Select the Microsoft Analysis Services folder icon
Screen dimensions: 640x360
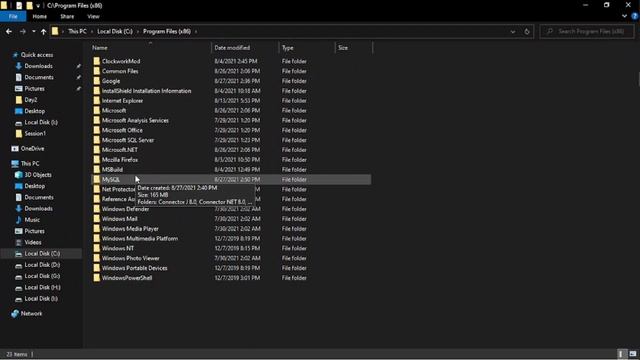coord(96,120)
